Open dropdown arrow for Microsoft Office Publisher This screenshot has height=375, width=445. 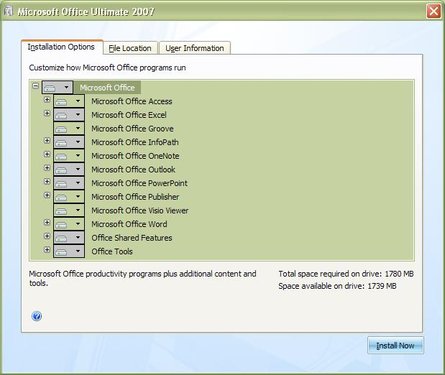[x=78, y=197]
